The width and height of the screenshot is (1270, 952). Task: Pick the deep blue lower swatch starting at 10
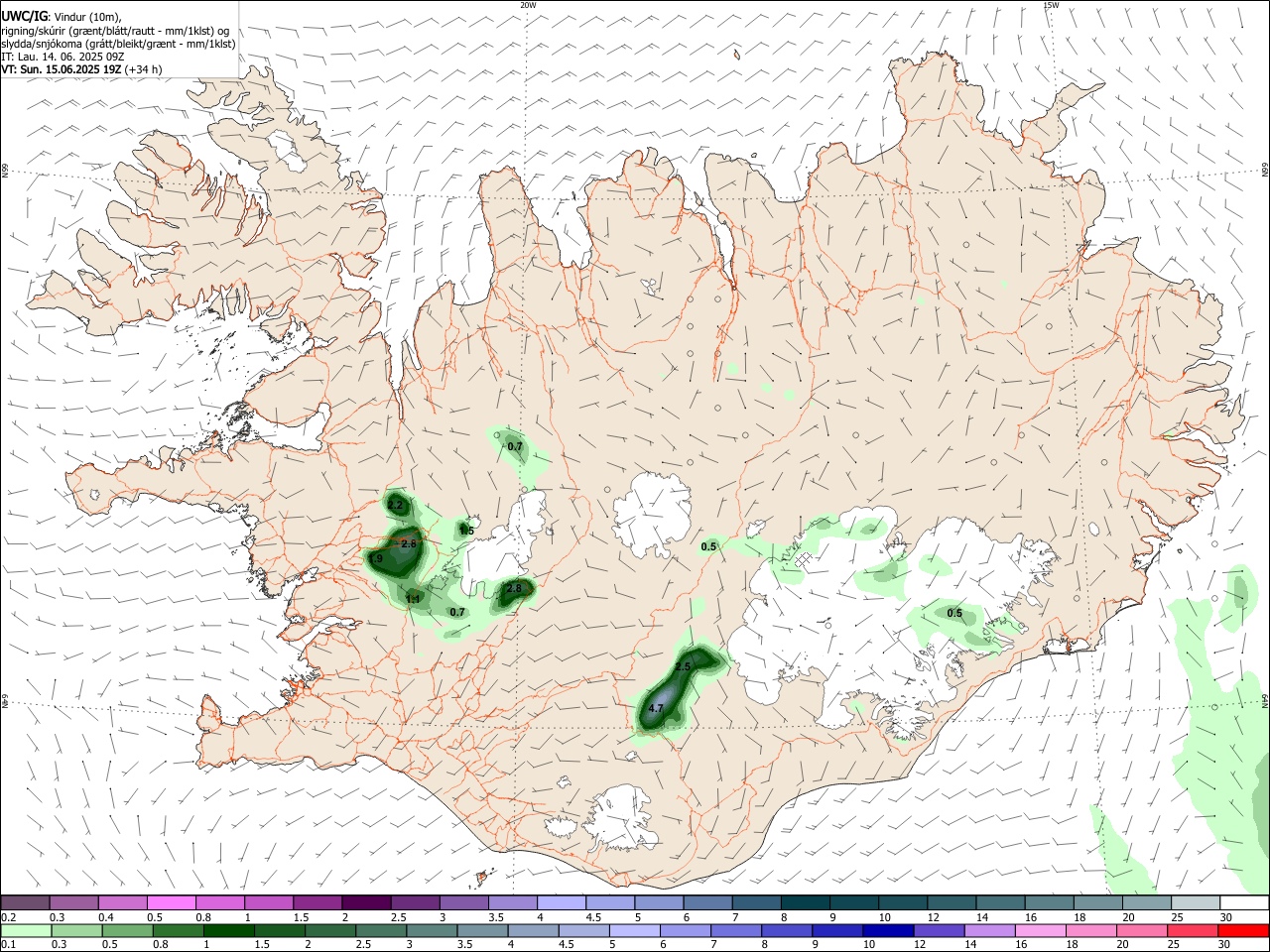point(888,930)
